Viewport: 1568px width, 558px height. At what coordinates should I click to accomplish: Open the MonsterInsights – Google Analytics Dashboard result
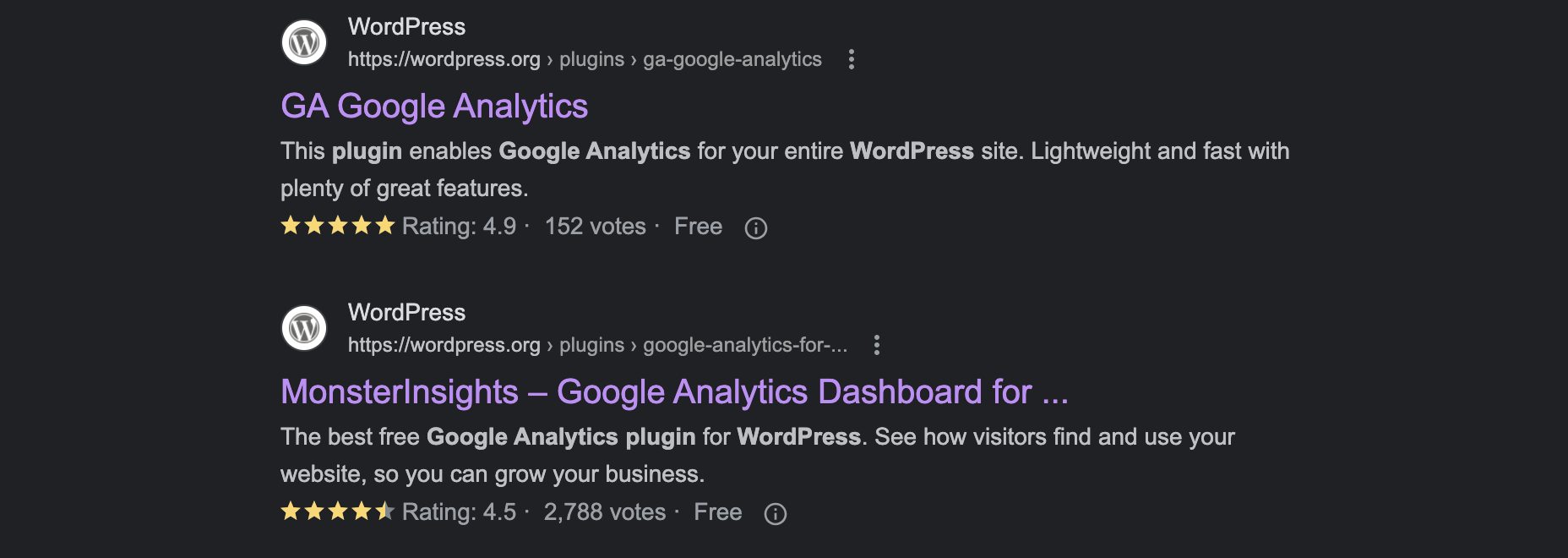674,391
